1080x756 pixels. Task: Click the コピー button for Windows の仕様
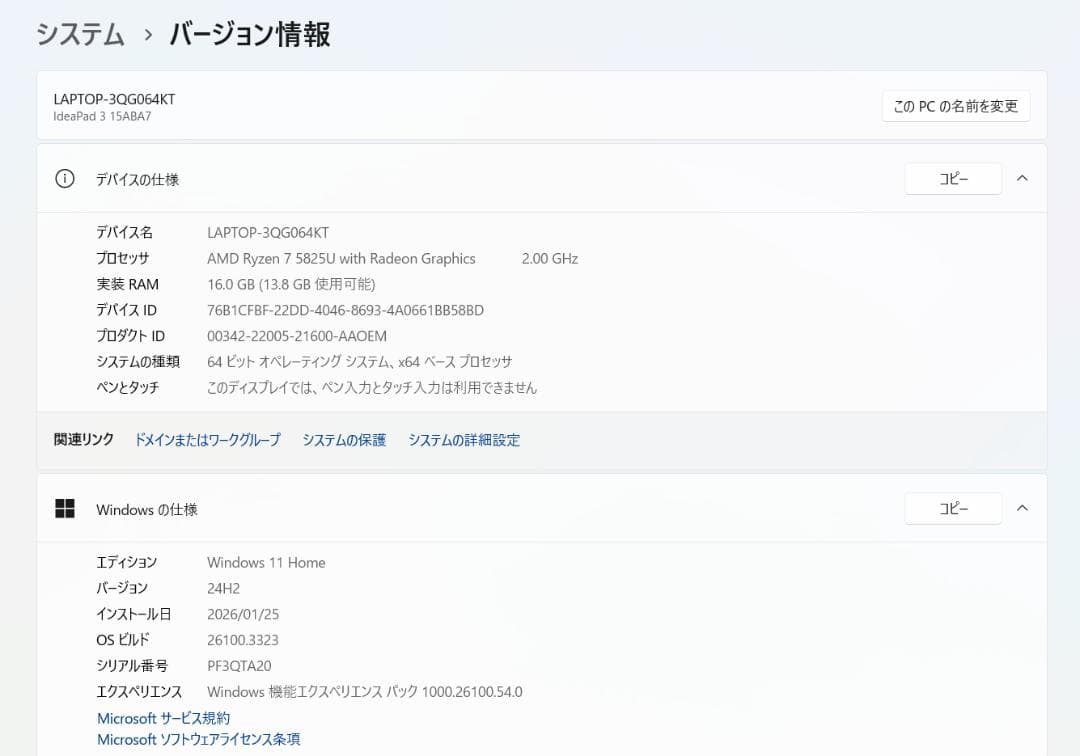coord(952,508)
